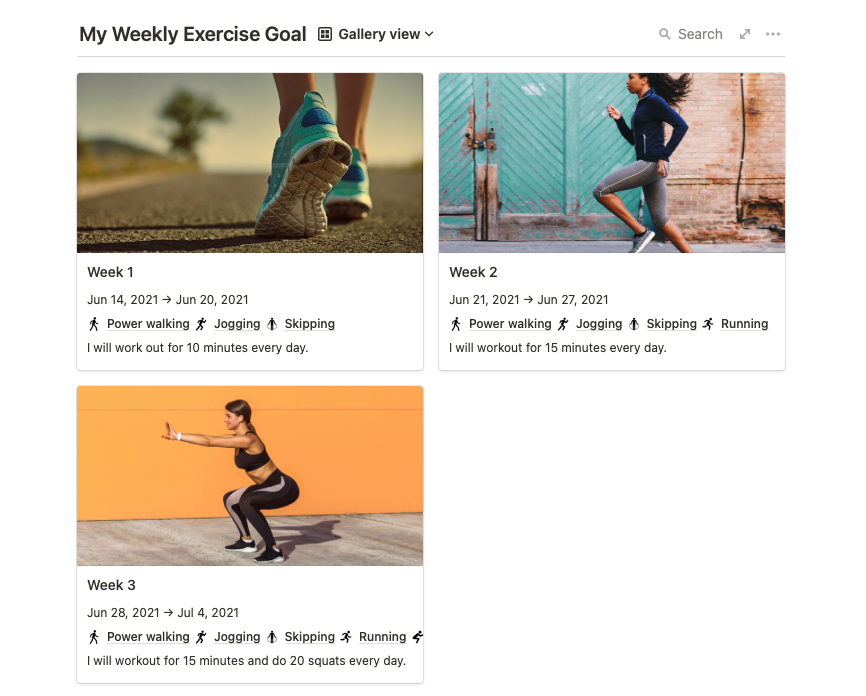Expand database to full page icon
The height and width of the screenshot is (696, 866).
pyautogui.click(x=745, y=34)
